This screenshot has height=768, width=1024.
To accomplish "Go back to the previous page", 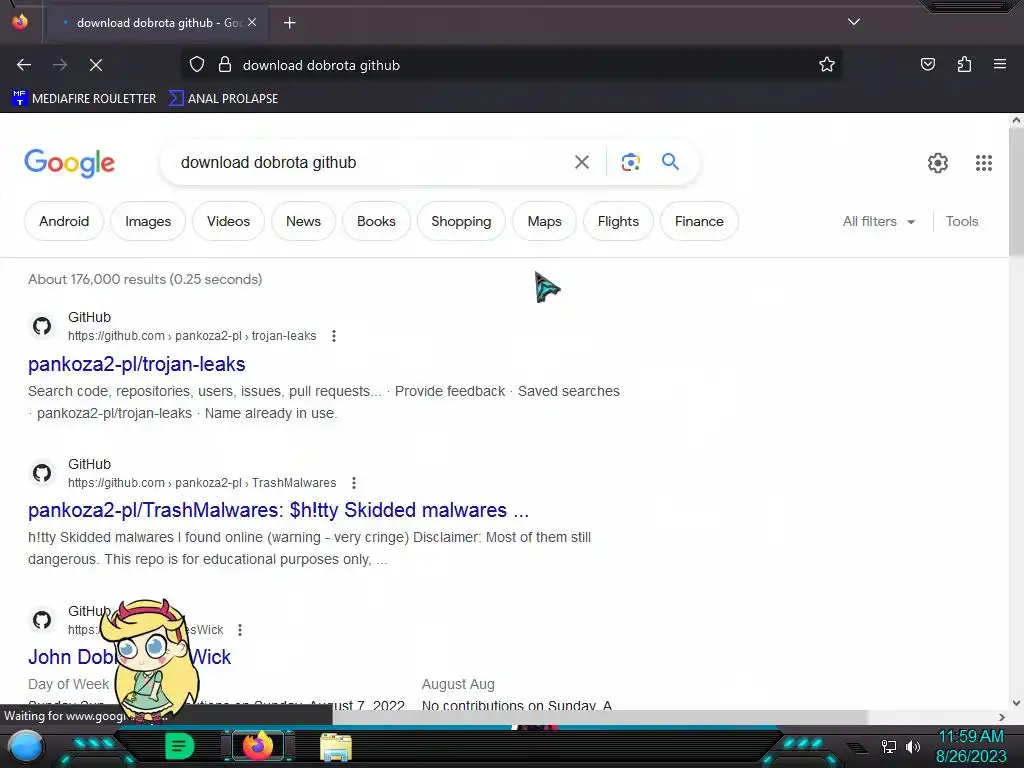I will coord(24,65).
